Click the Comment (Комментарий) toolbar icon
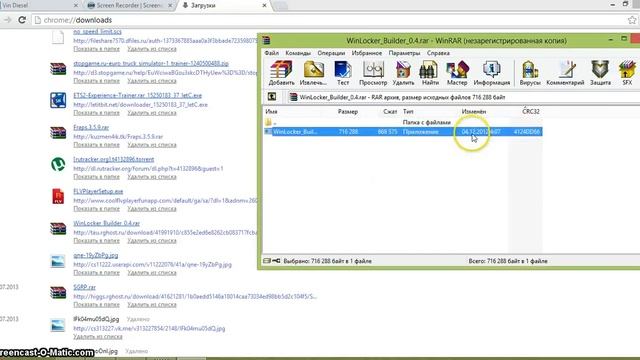The width and height of the screenshot is (640, 360). coord(565,73)
